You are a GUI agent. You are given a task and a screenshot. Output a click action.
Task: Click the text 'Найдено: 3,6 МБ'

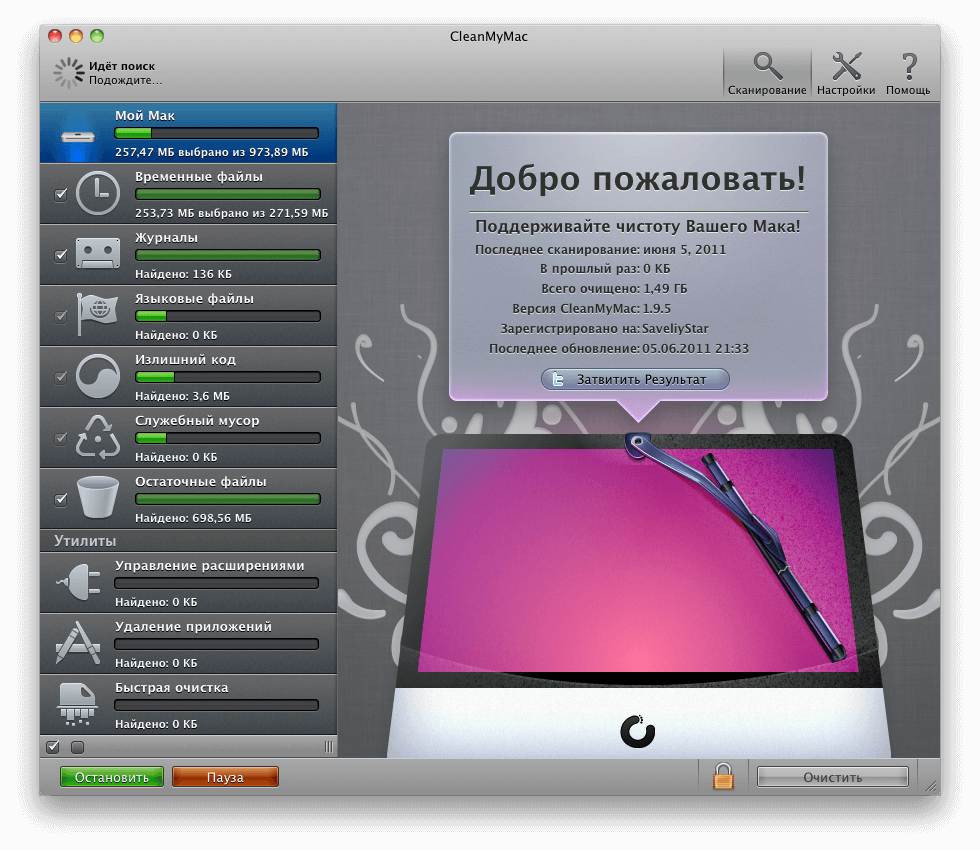click(x=182, y=396)
